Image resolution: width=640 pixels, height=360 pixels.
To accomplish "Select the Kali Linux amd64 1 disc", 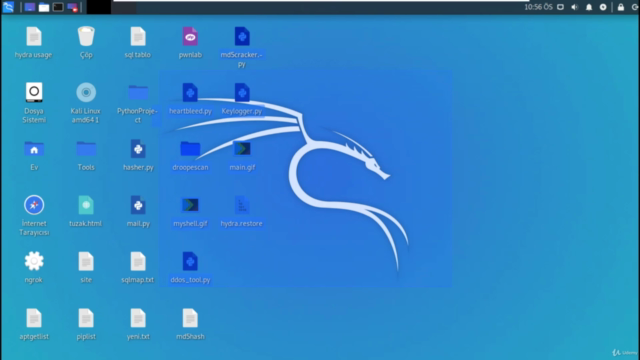I will [x=86, y=103].
